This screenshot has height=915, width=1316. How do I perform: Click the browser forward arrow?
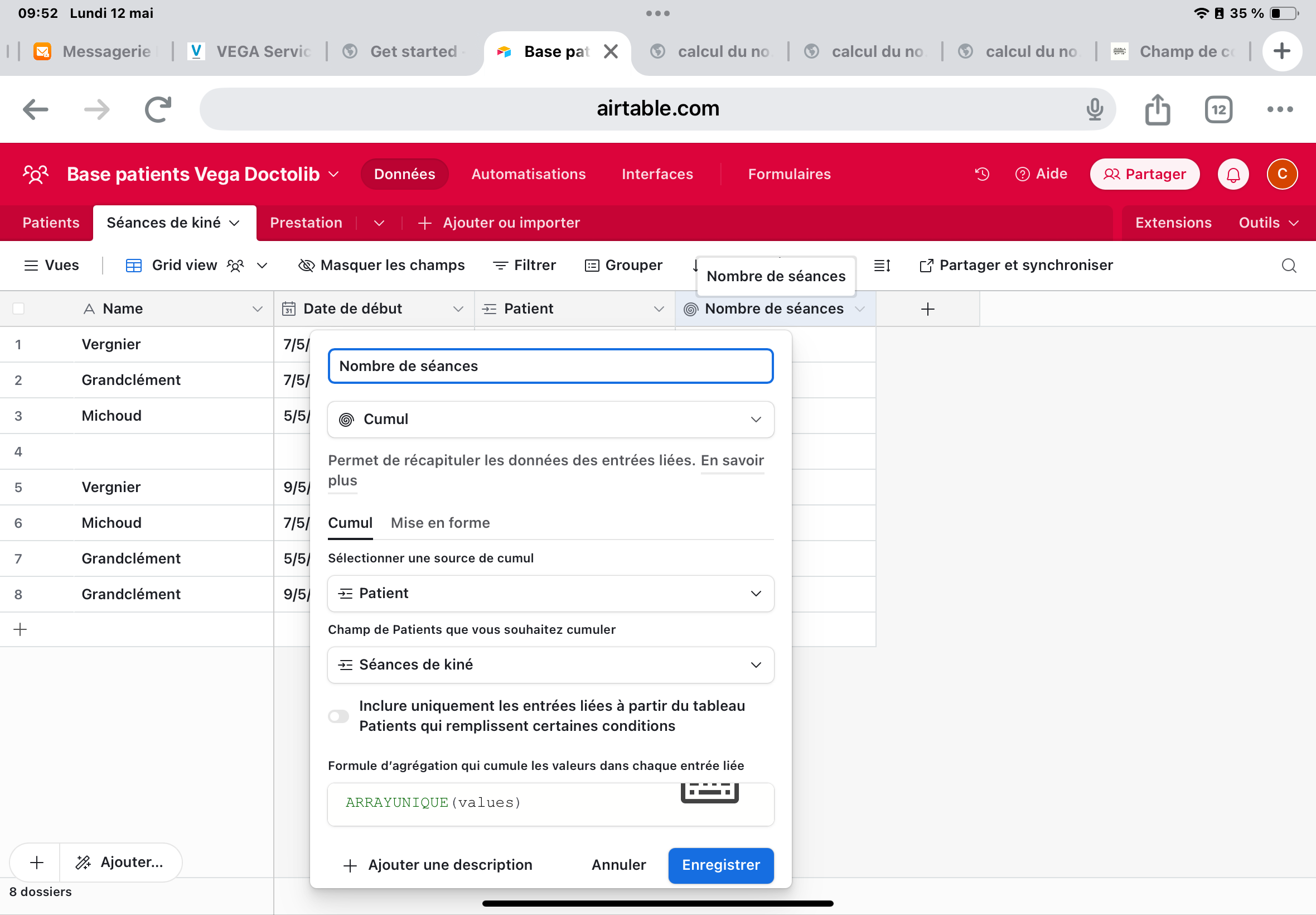97,109
